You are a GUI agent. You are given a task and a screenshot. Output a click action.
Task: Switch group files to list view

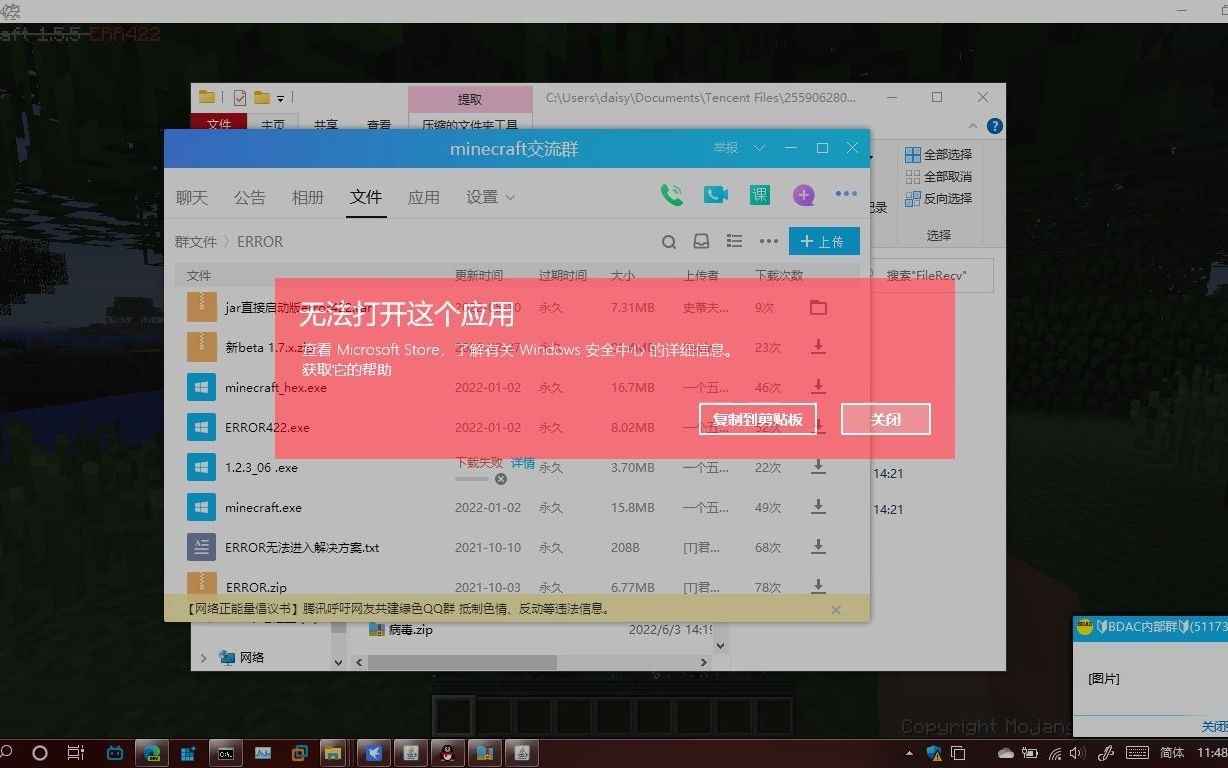point(734,241)
